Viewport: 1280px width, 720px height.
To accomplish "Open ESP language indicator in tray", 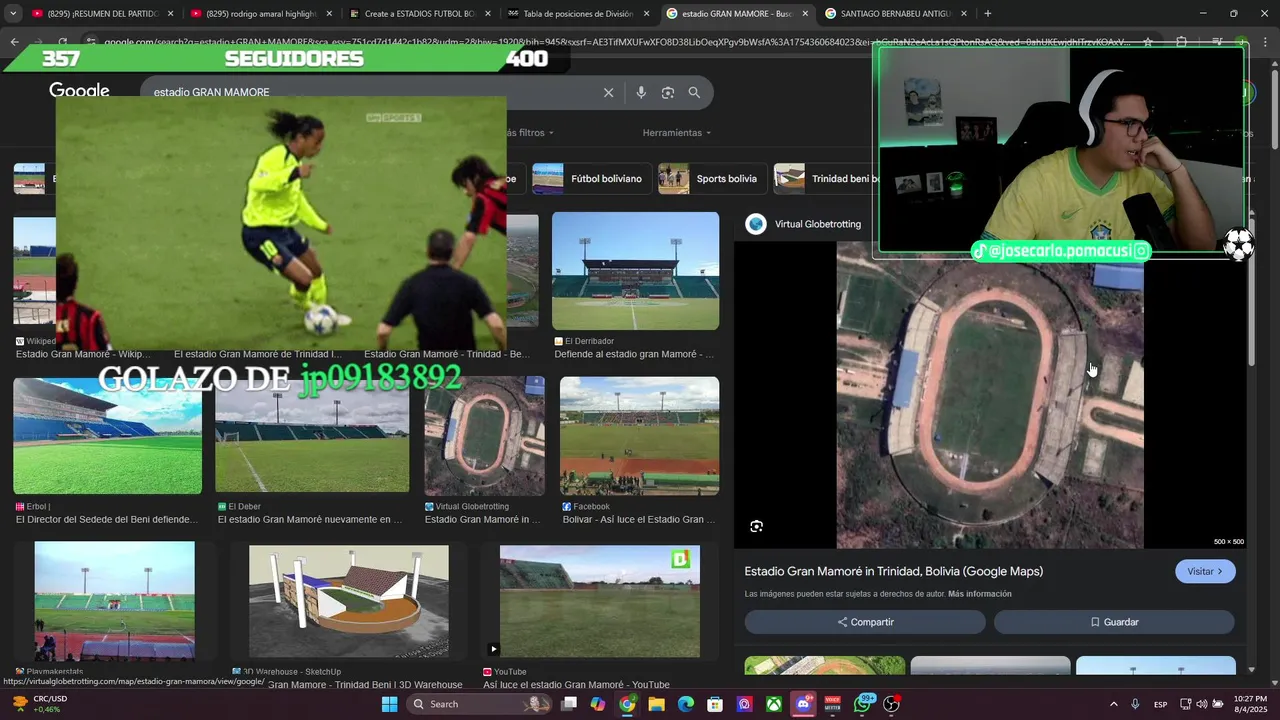I will click(1160, 704).
